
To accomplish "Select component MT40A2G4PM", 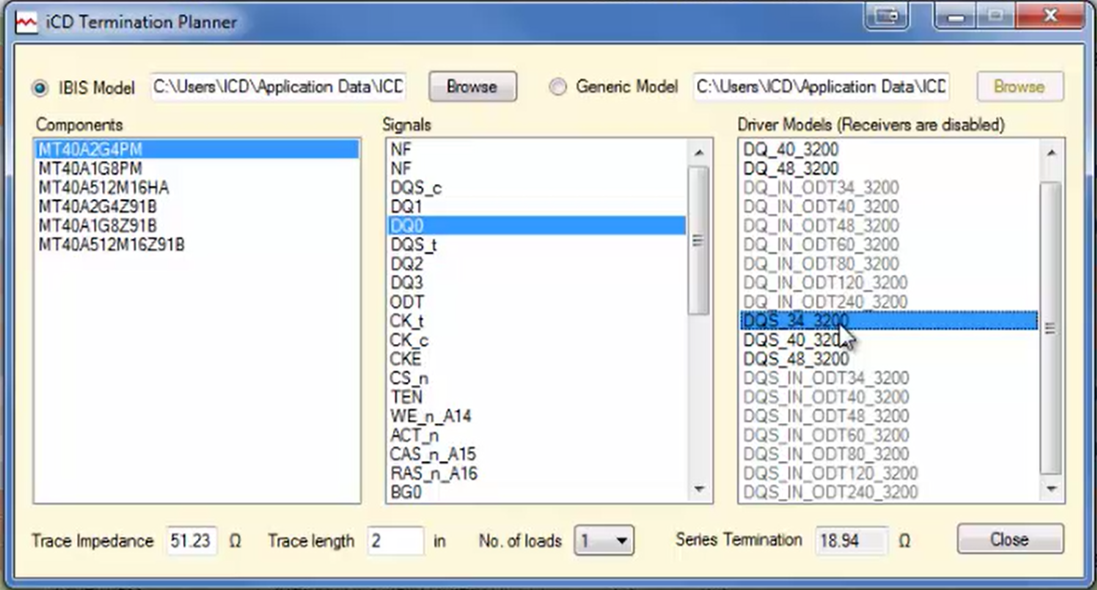I will 197,150.
